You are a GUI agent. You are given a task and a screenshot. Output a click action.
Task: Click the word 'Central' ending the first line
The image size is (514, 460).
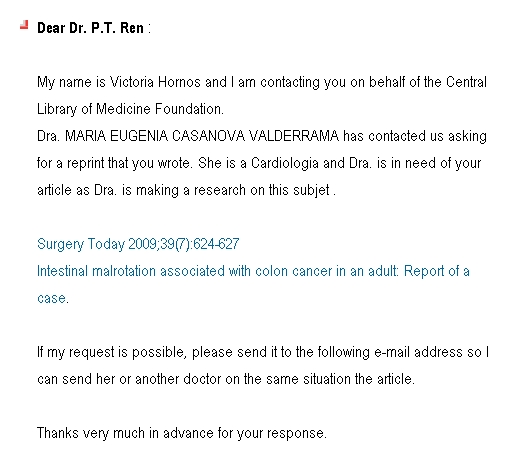(x=466, y=82)
